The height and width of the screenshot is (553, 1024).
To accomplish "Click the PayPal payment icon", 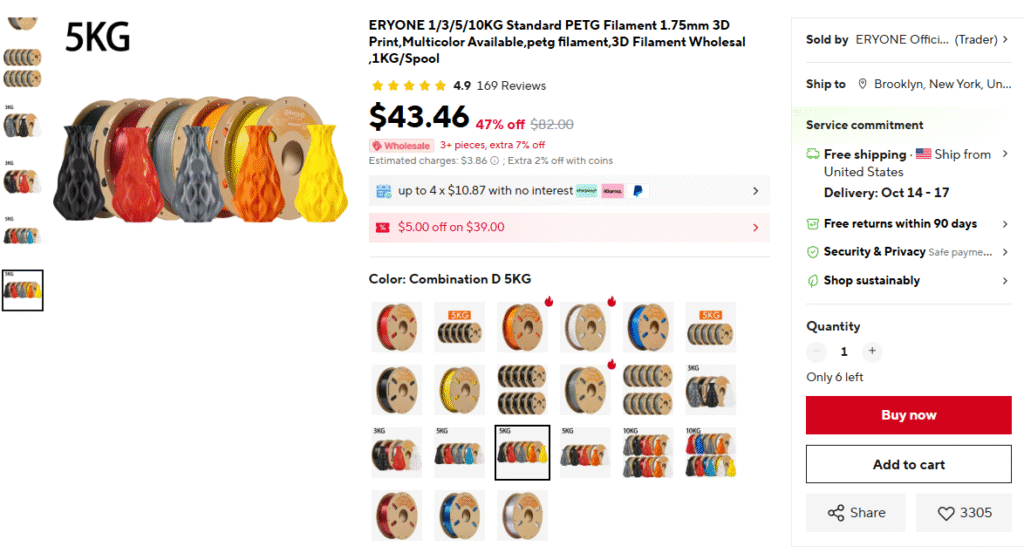I will 638,191.
